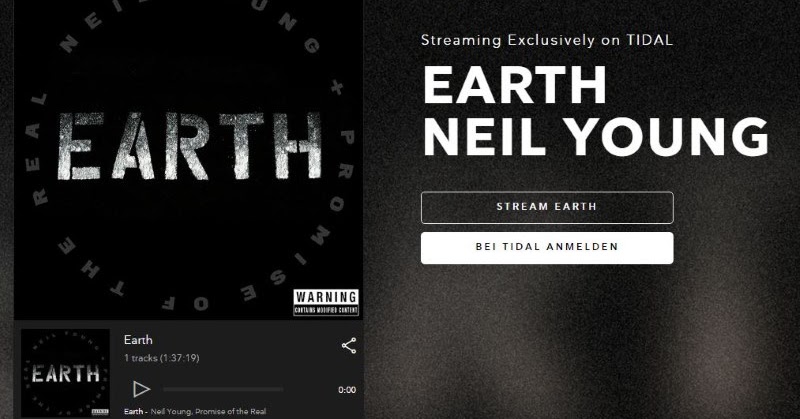Click the advisory label on small thumbnail
Screen dimensions: 800x419
[100, 411]
